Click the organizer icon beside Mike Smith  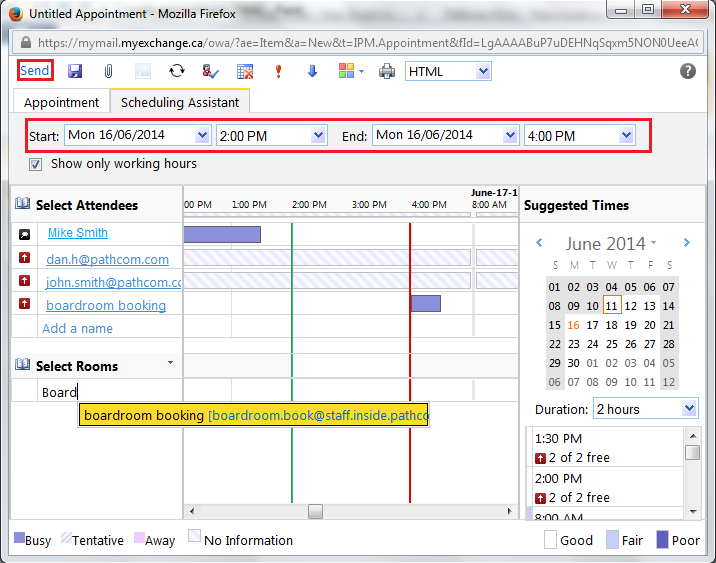[x=25, y=234]
